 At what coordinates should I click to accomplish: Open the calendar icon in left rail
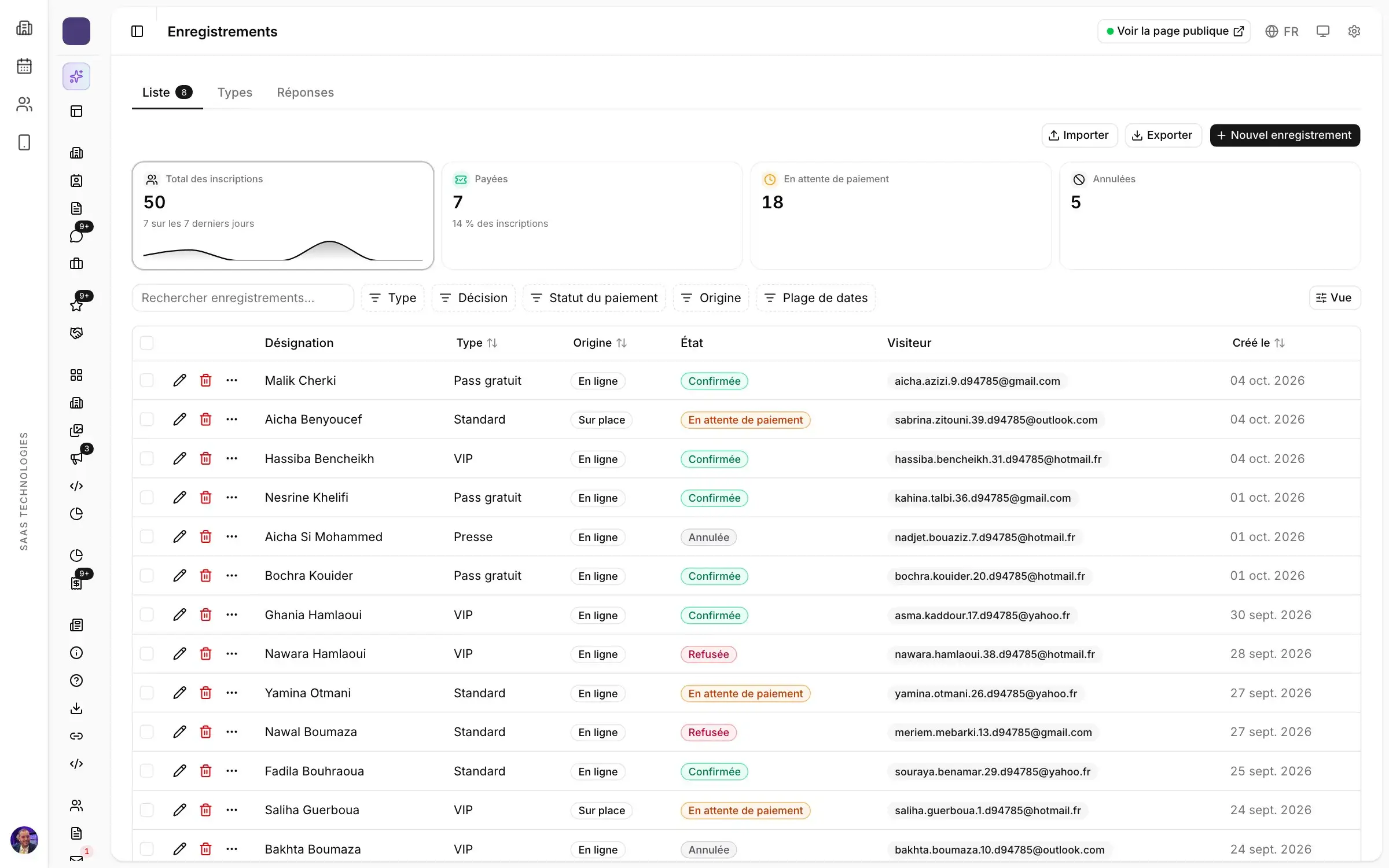click(24, 66)
